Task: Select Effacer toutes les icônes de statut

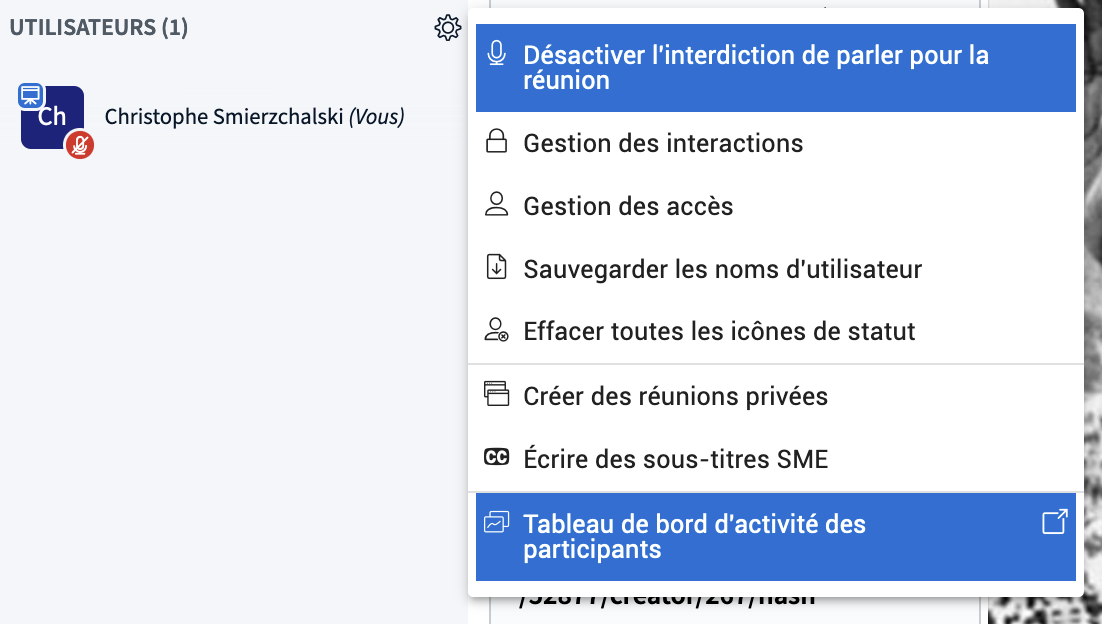Action: point(775,331)
